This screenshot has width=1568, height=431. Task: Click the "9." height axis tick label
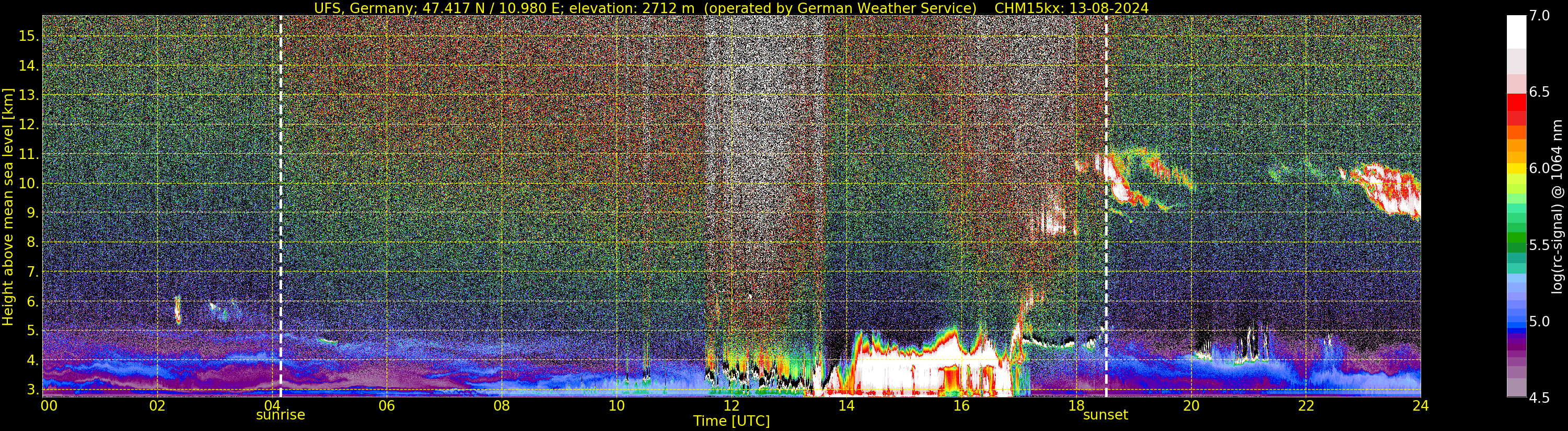[33, 213]
